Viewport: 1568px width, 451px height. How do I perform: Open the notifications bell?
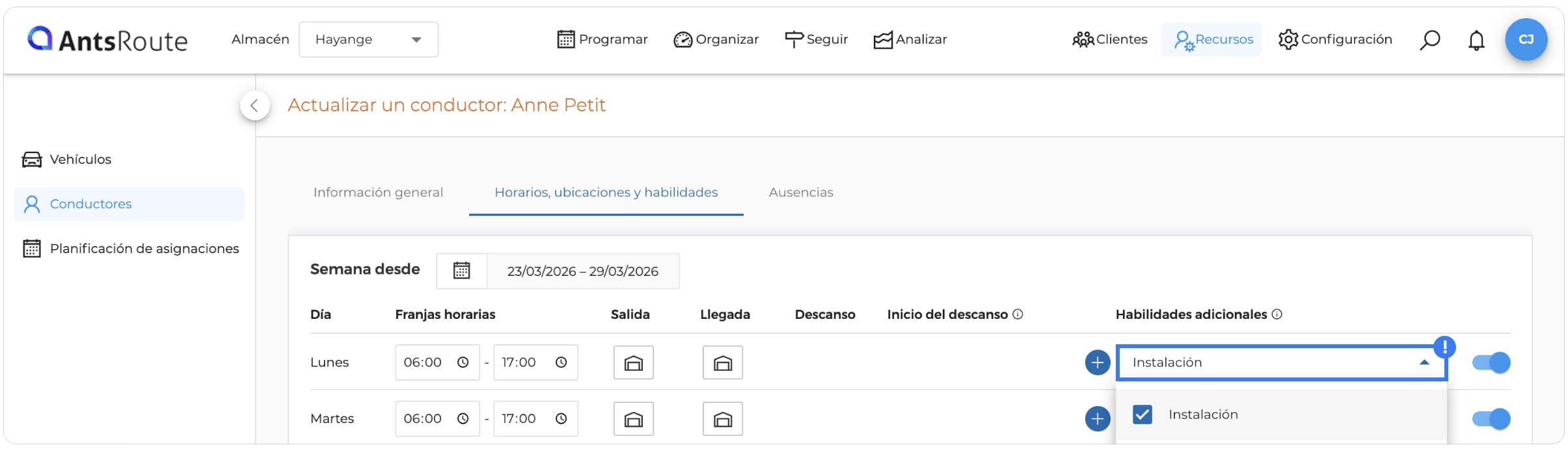(x=1476, y=40)
